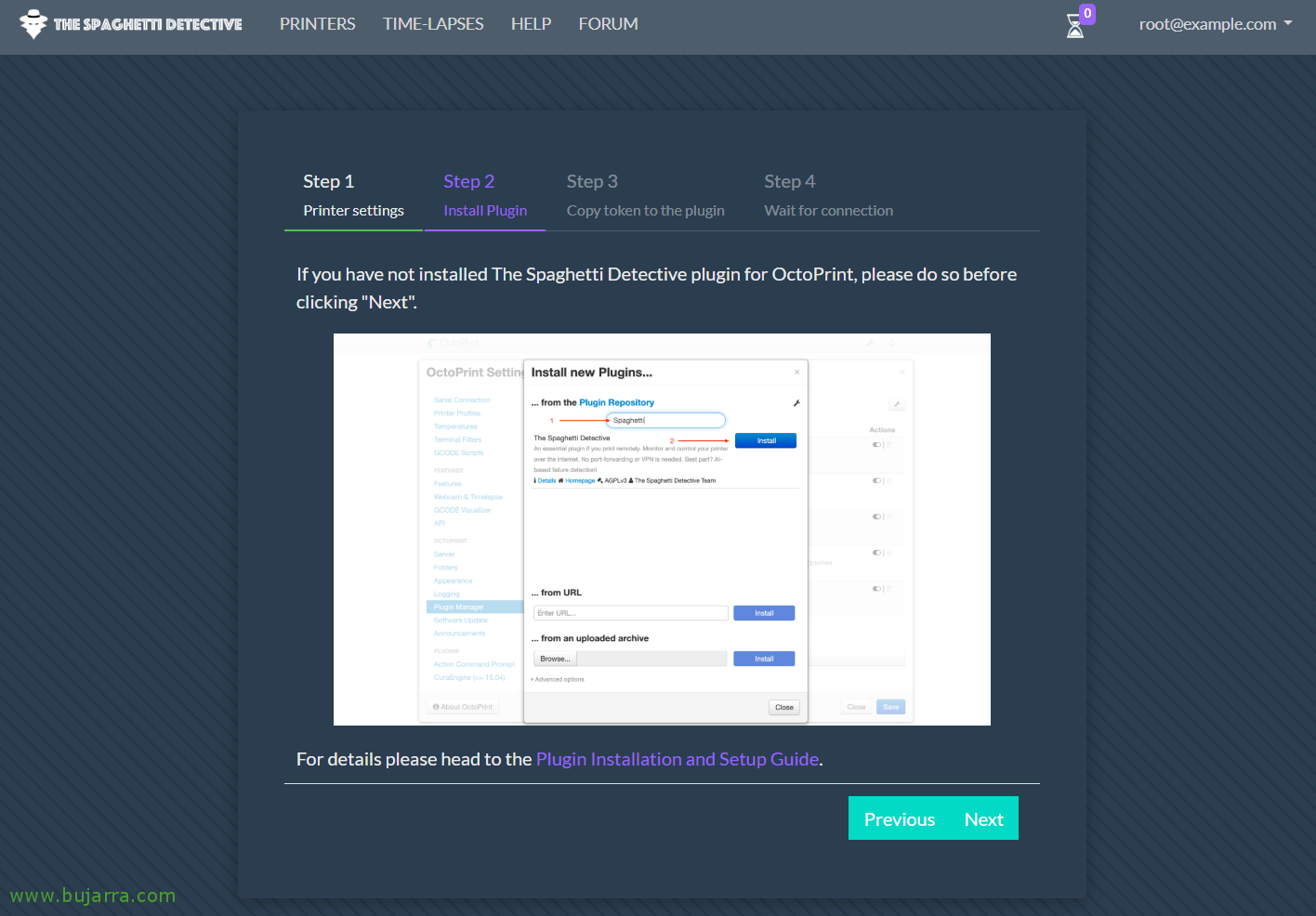Jump to Step 3 Copy token tab
Screen dimensions: 1316x916
coord(645,196)
